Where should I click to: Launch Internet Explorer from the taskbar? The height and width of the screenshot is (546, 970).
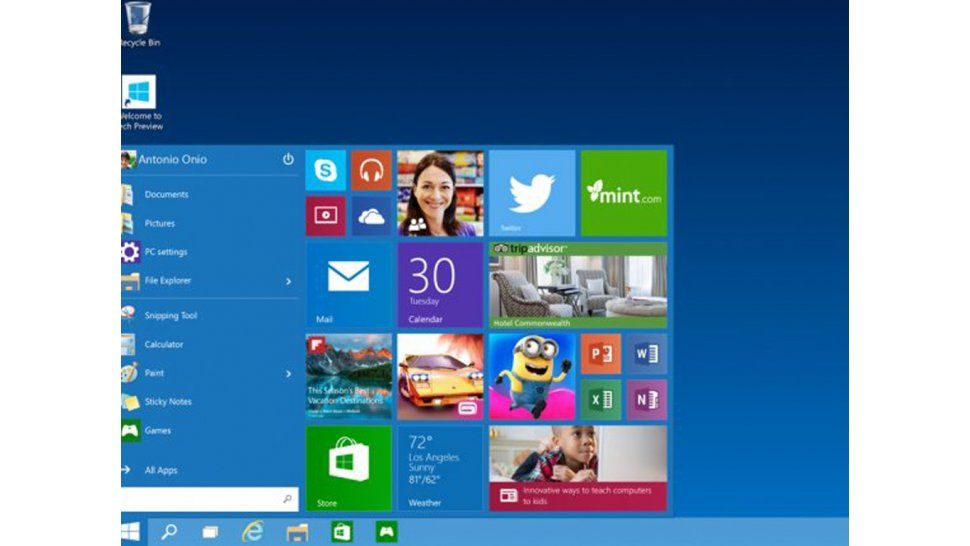tap(252, 532)
